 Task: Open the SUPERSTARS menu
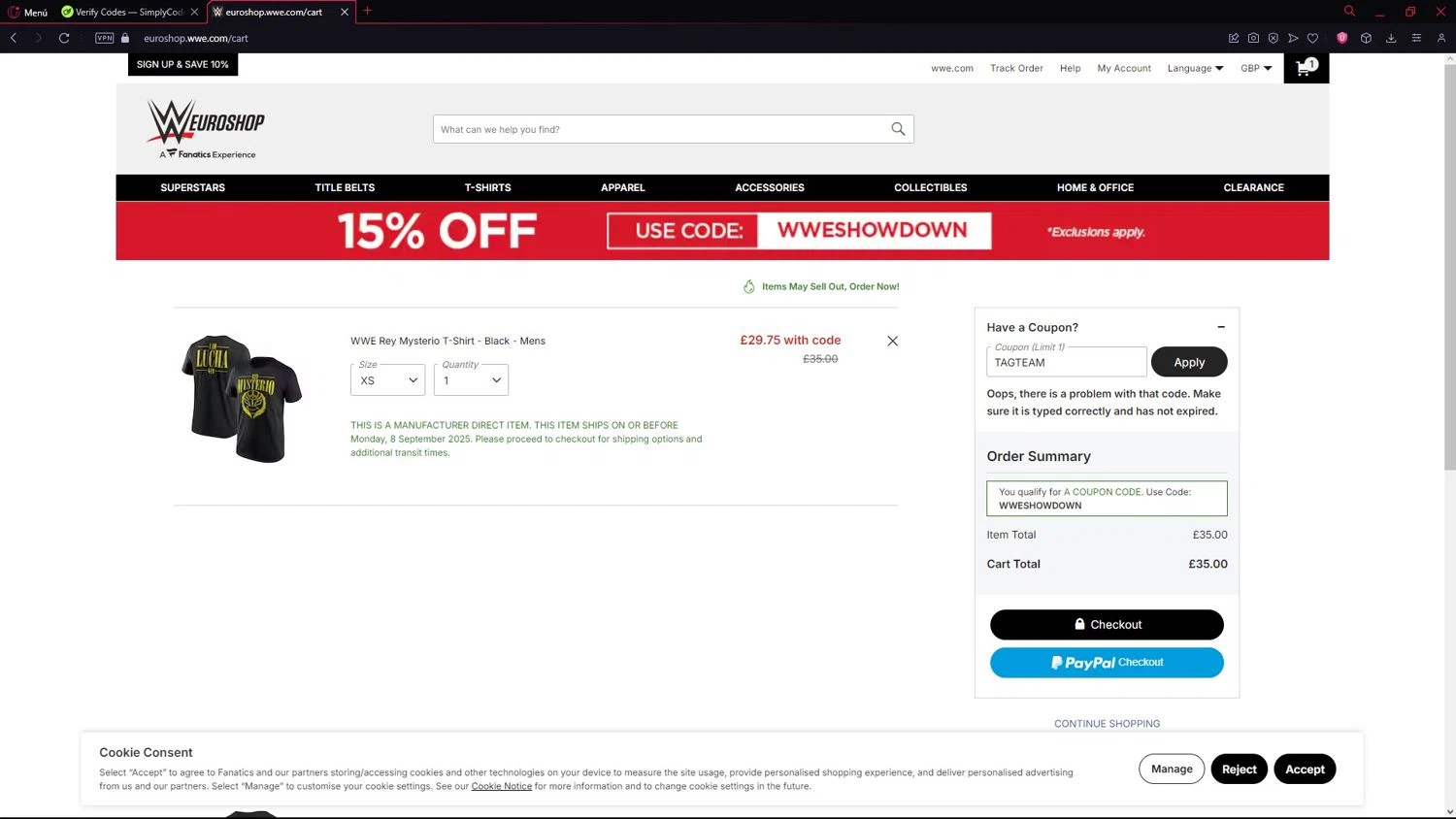pos(192,187)
